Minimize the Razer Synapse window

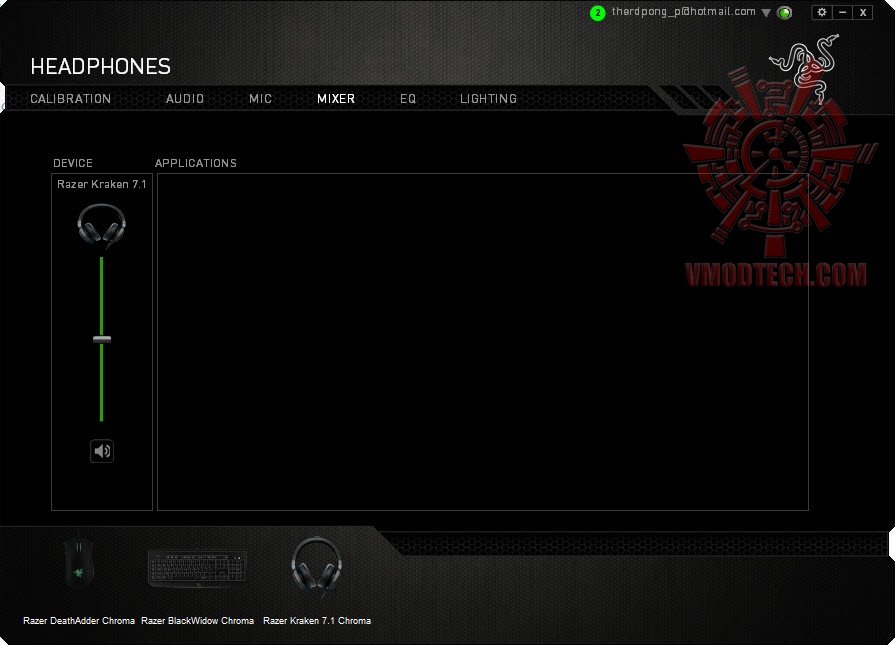click(x=842, y=12)
